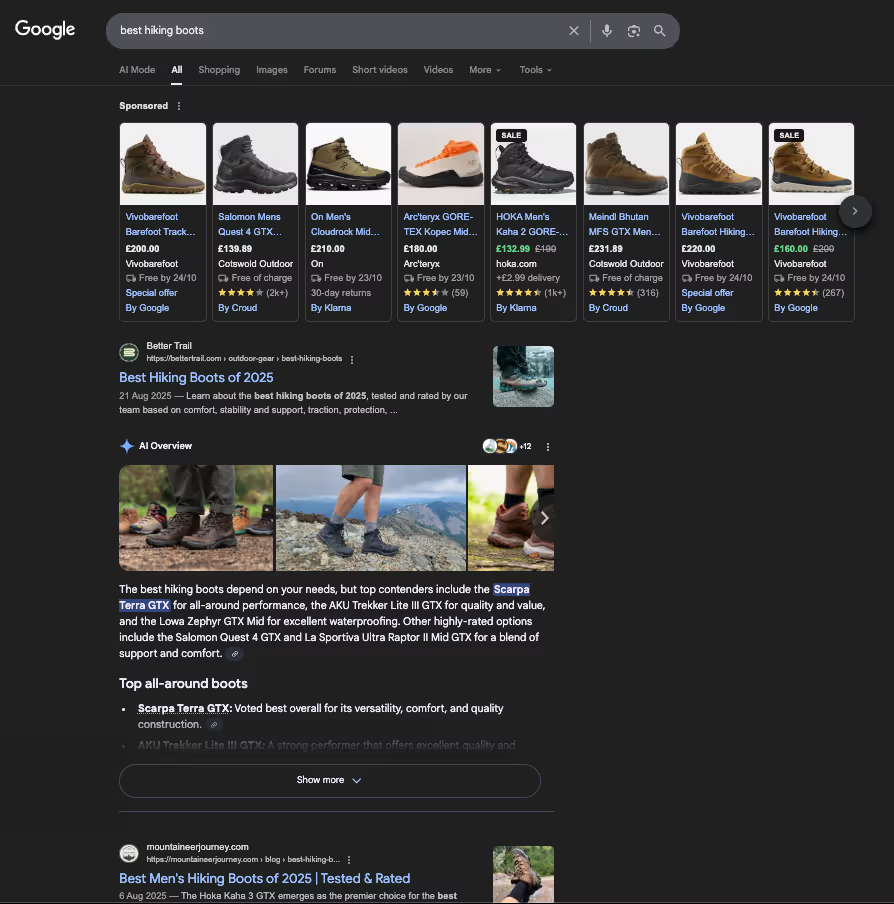The height and width of the screenshot is (904, 894).
Task: Switch to the Shopping tab
Action: [219, 70]
